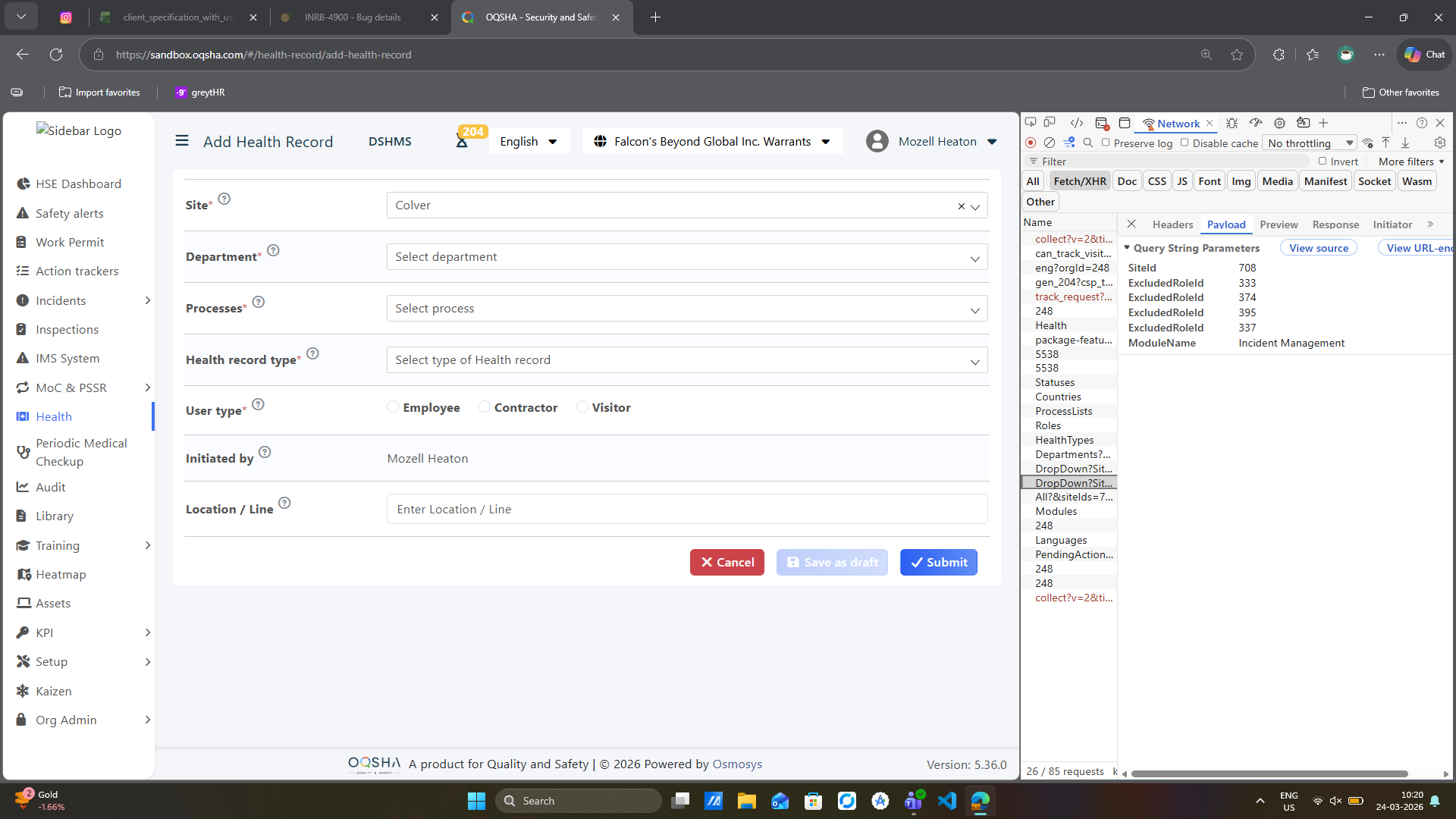Click the Heatmap sidebar icon
1456x819 pixels.
pos(24,574)
